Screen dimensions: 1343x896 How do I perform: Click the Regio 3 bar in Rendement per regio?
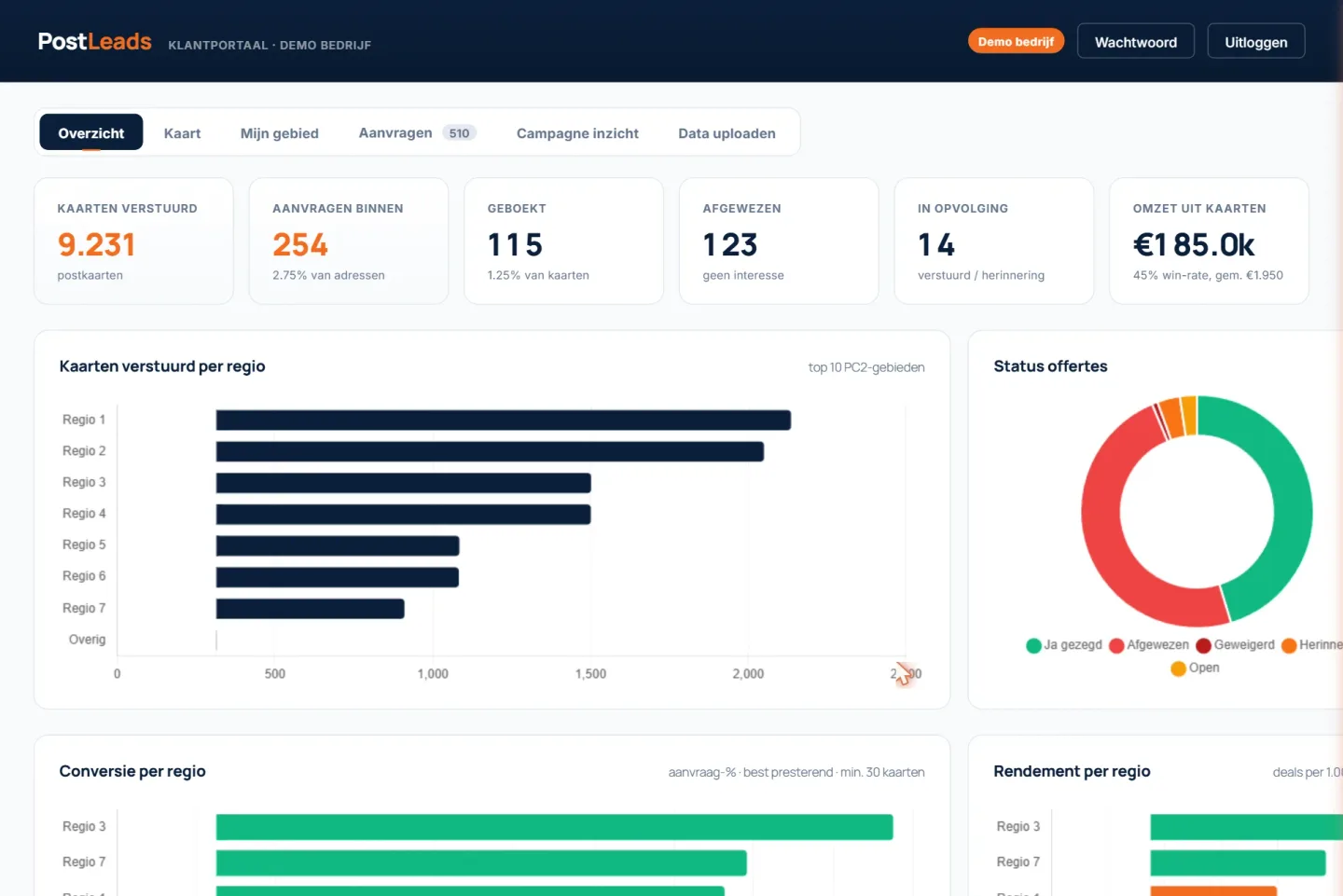coord(1247,827)
